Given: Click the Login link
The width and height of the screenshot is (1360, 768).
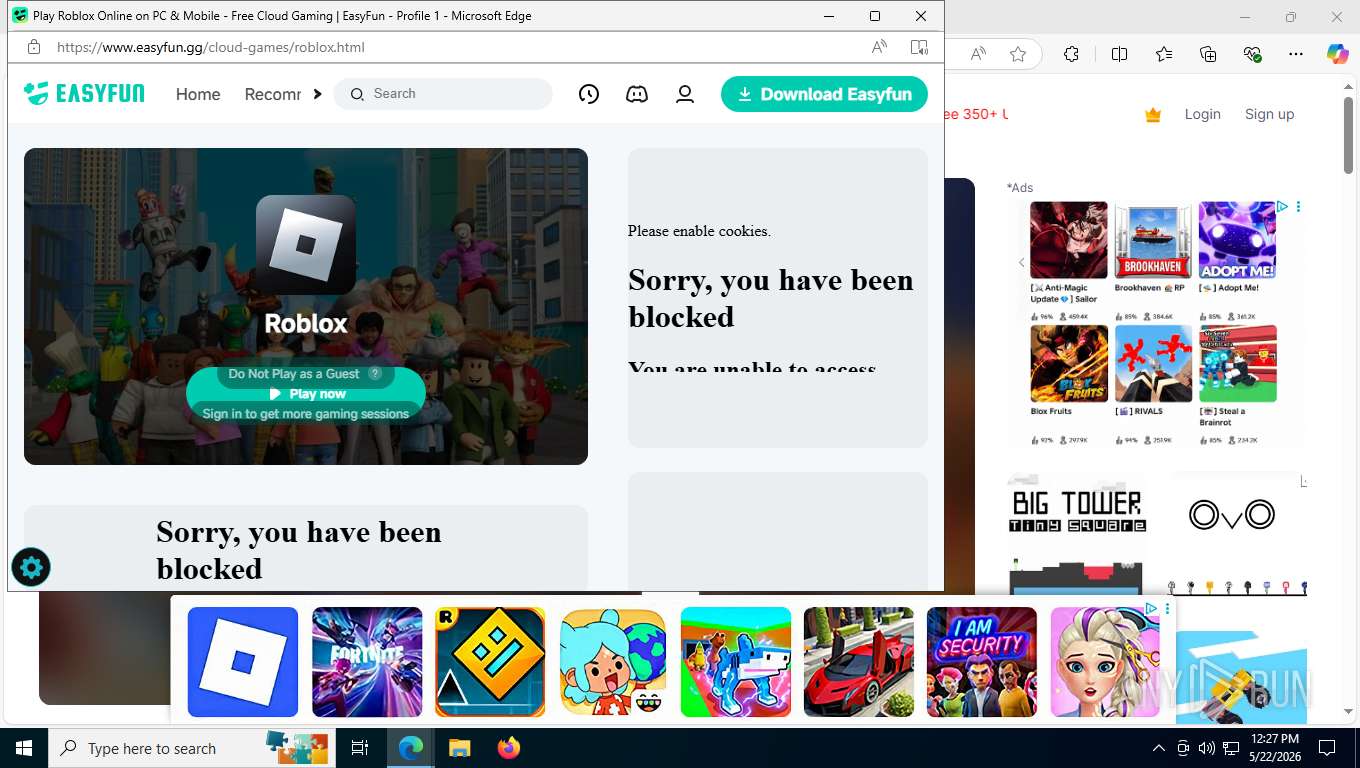Looking at the screenshot, I should tap(1202, 114).
